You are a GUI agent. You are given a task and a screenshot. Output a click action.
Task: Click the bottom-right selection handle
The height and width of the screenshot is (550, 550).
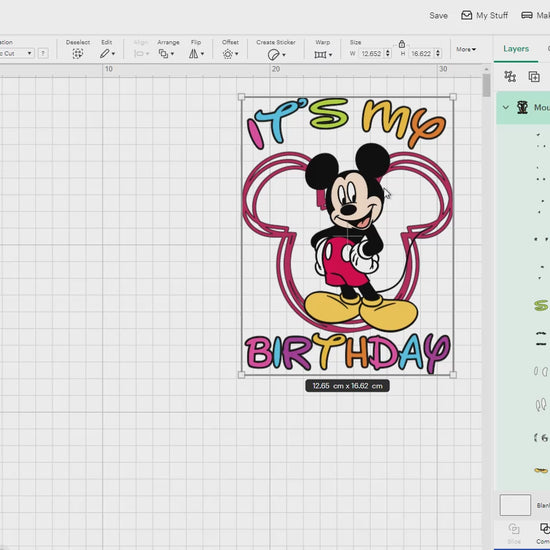click(453, 375)
